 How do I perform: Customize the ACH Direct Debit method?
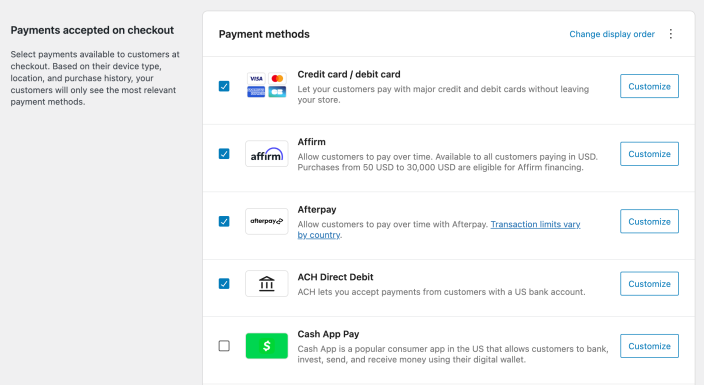coord(649,284)
